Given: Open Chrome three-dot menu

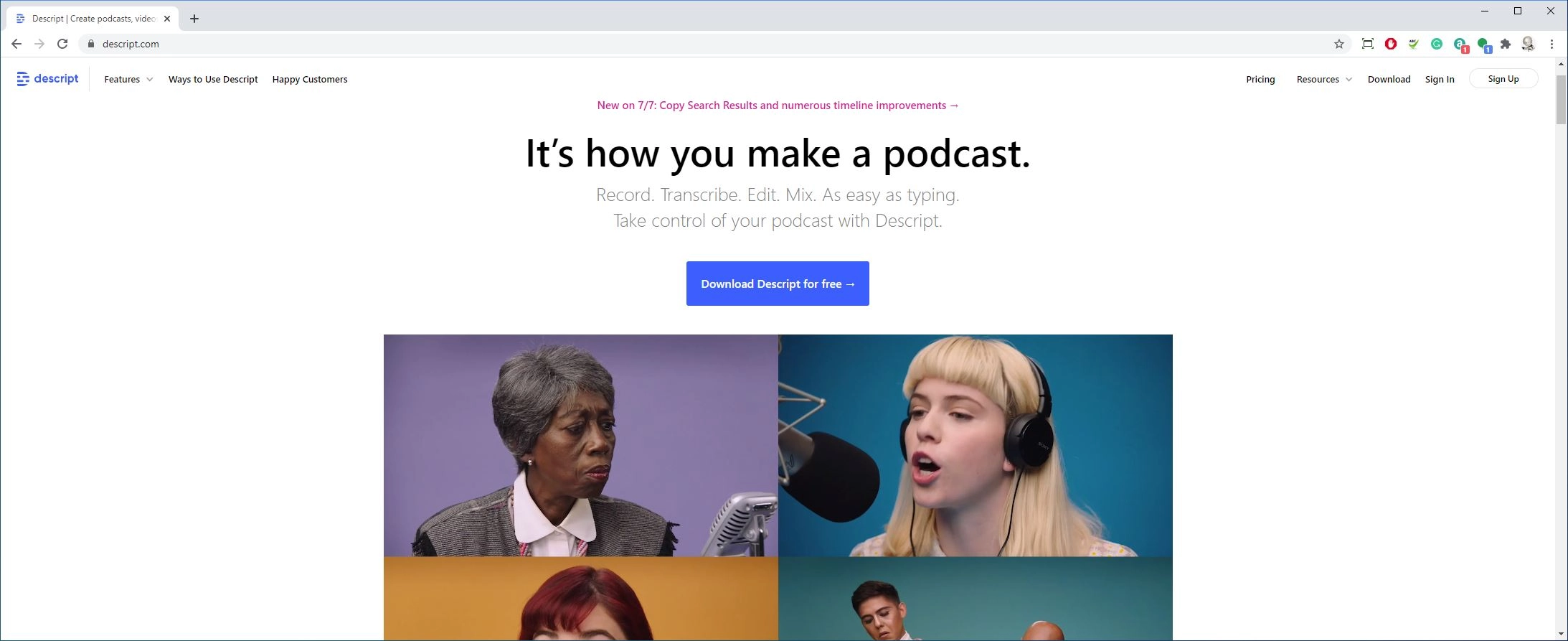Looking at the screenshot, I should pyautogui.click(x=1552, y=44).
